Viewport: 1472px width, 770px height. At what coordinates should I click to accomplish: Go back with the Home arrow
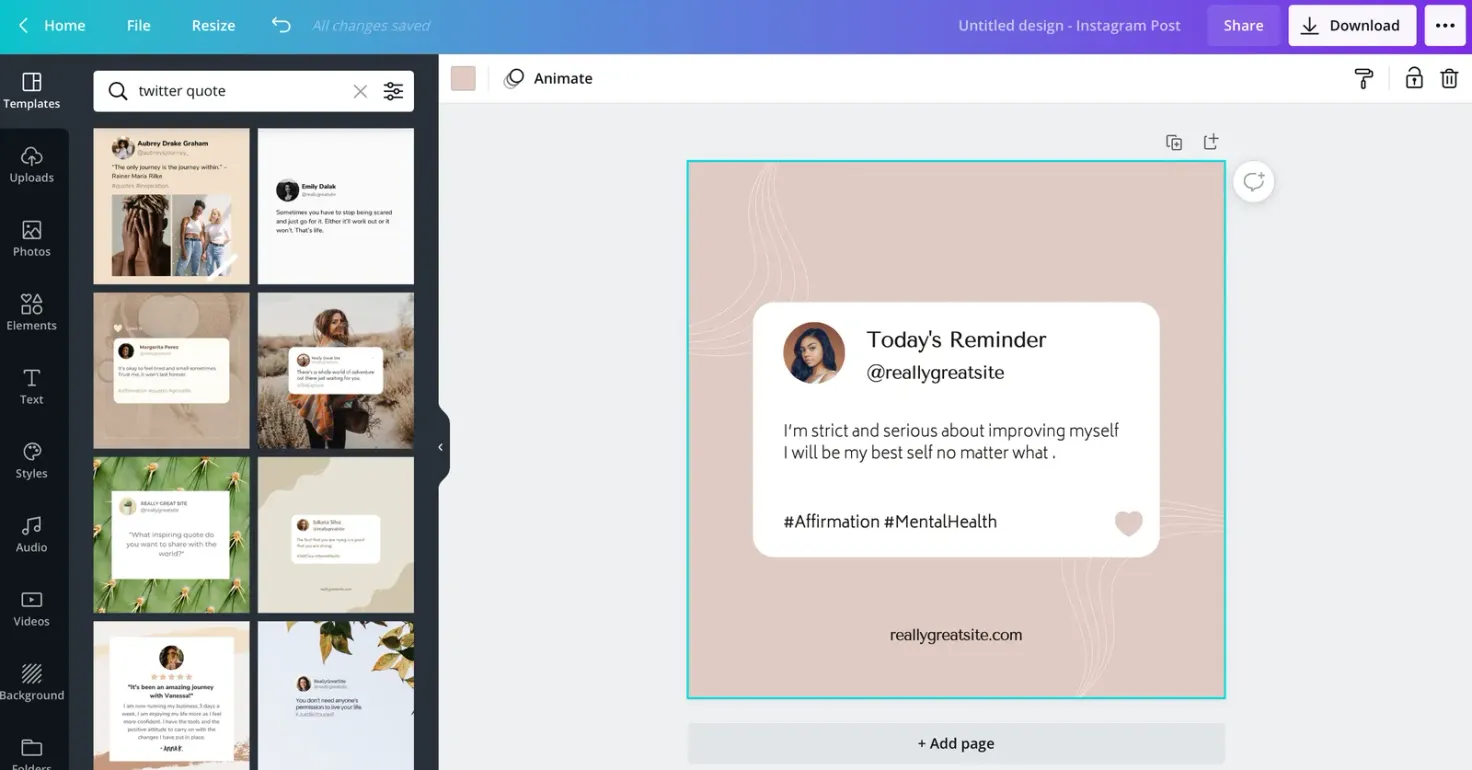[24, 26]
